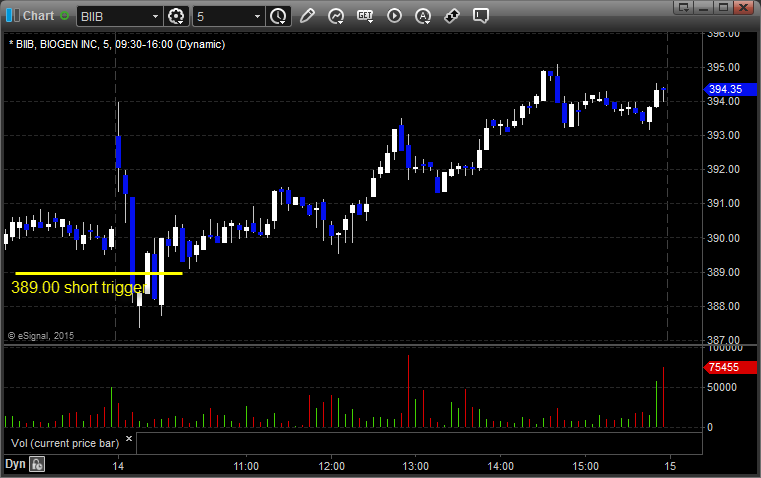
Task: Open the BIIB symbol dropdown
Action: pyautogui.click(x=155, y=16)
